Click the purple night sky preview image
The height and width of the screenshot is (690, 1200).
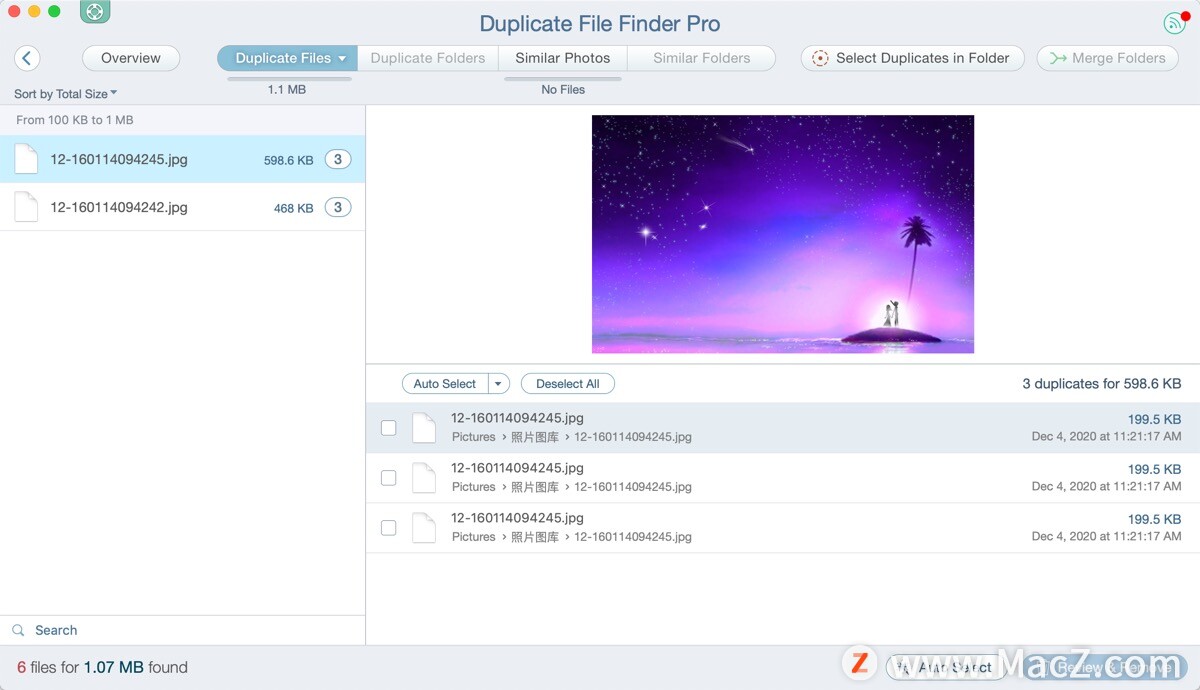tap(783, 234)
